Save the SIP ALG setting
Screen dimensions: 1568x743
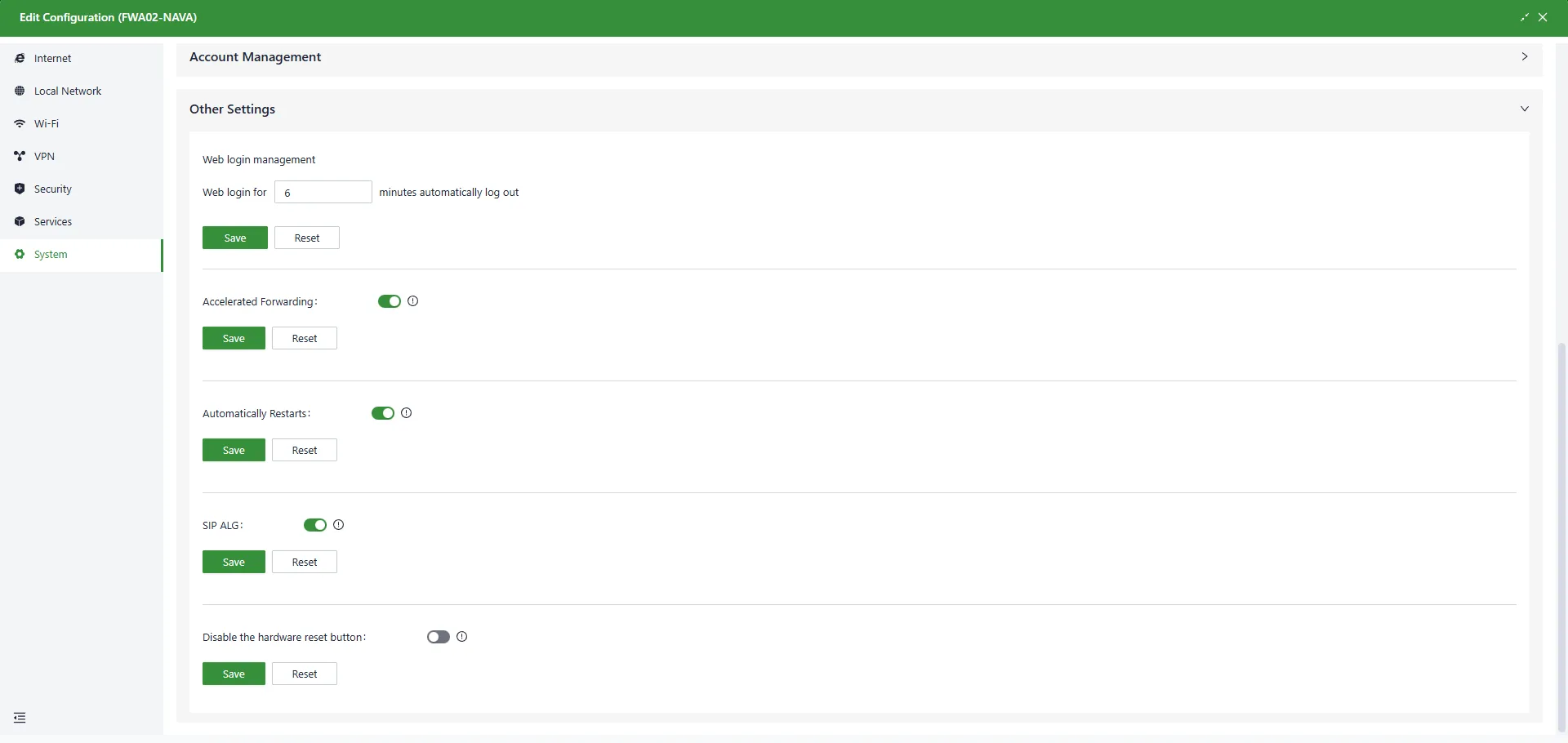click(x=234, y=562)
